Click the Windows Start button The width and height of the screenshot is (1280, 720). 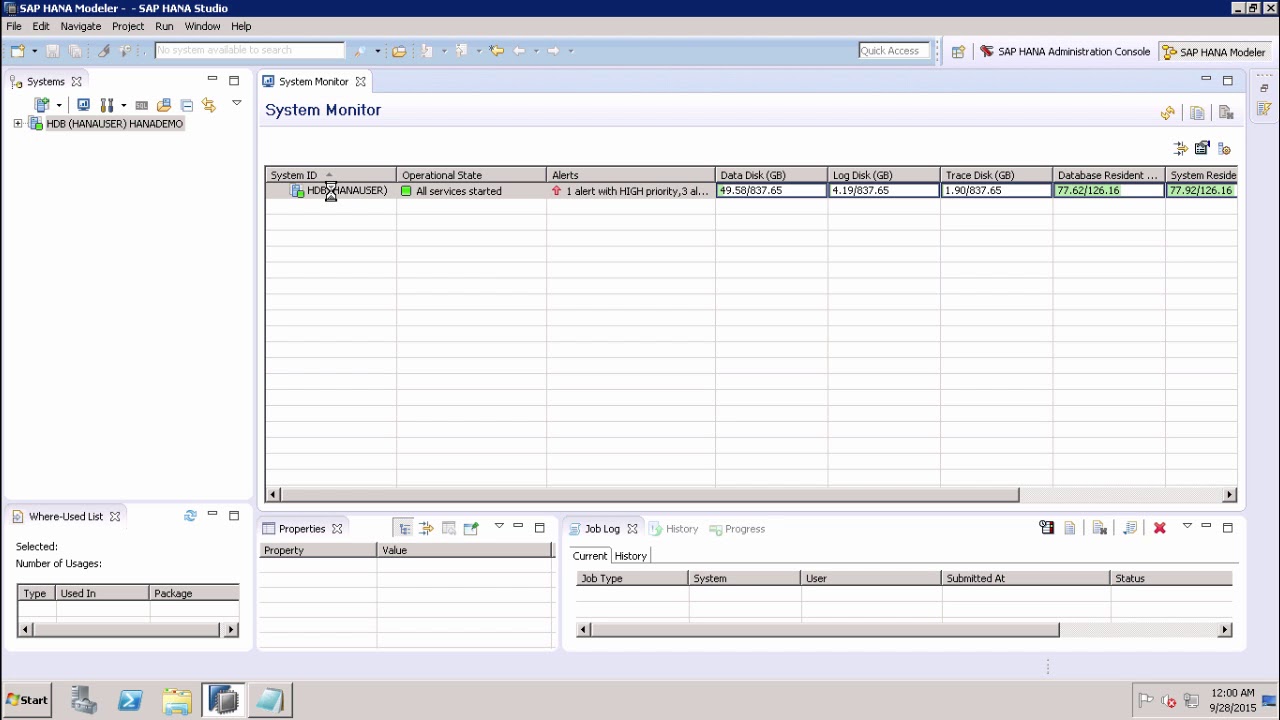pos(27,700)
